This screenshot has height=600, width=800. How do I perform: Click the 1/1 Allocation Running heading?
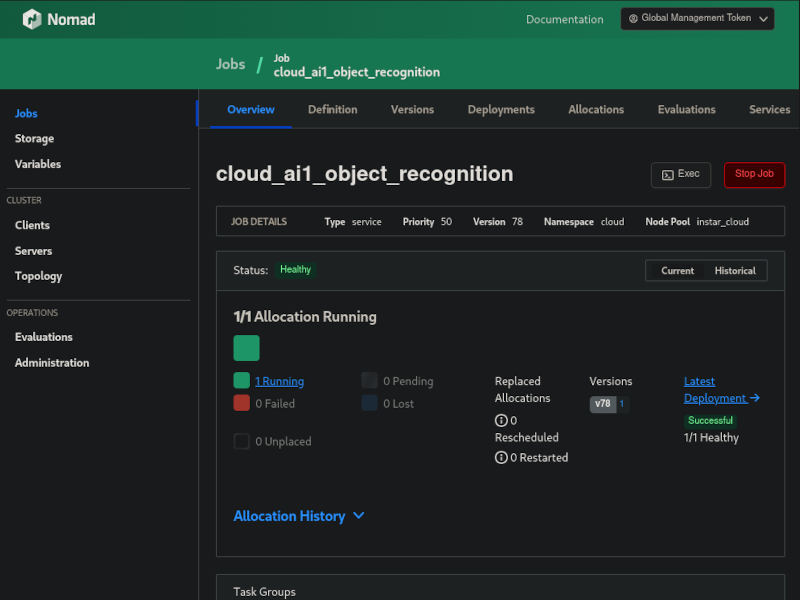pyautogui.click(x=305, y=317)
